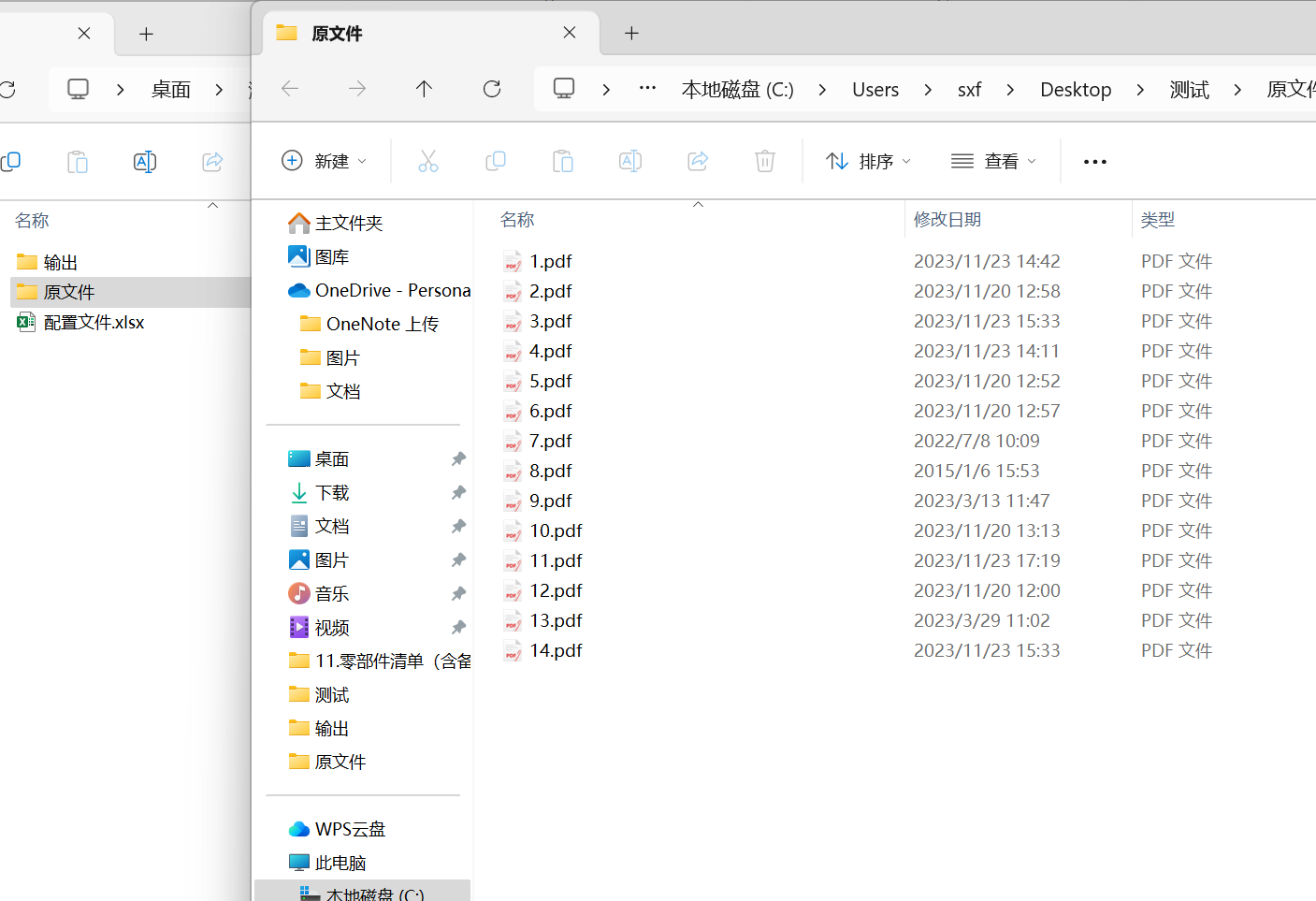Click the Delete trash can icon
This screenshot has width=1316, height=901.
[765, 161]
